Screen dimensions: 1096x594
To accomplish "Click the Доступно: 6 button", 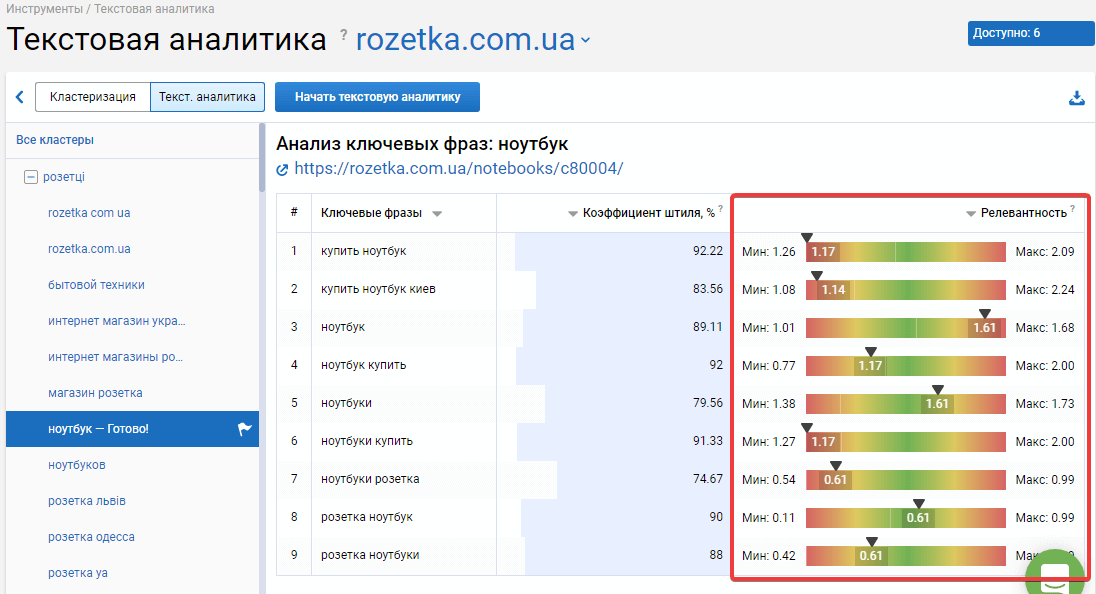I will click(x=1030, y=34).
